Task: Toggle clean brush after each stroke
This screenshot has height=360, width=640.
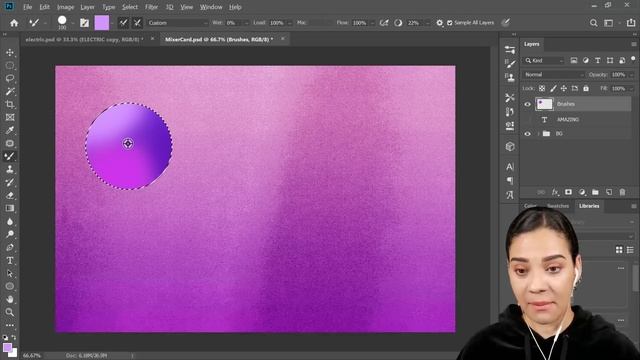Action: pos(138,23)
